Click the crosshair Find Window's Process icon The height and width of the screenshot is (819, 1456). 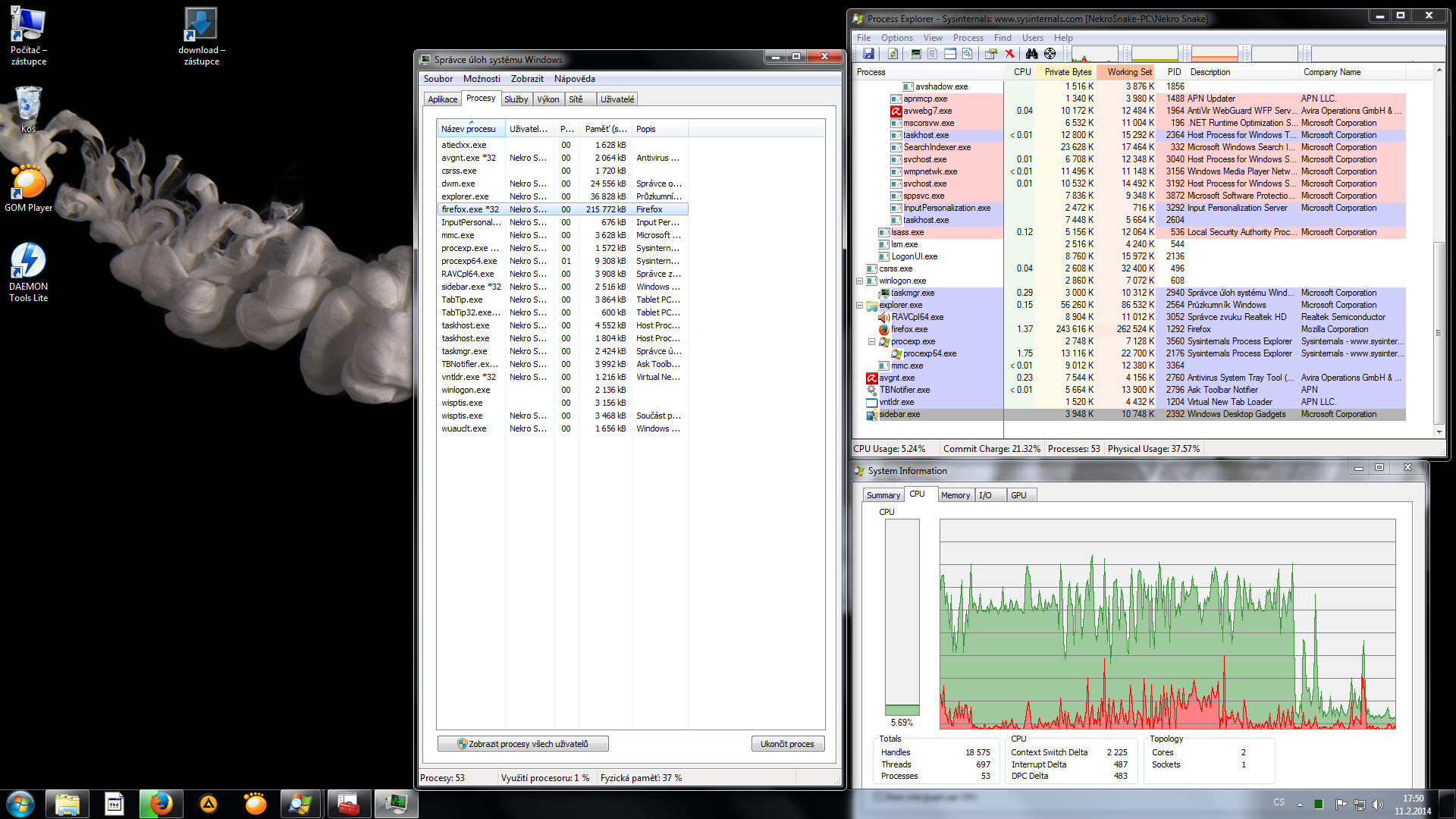point(1050,54)
